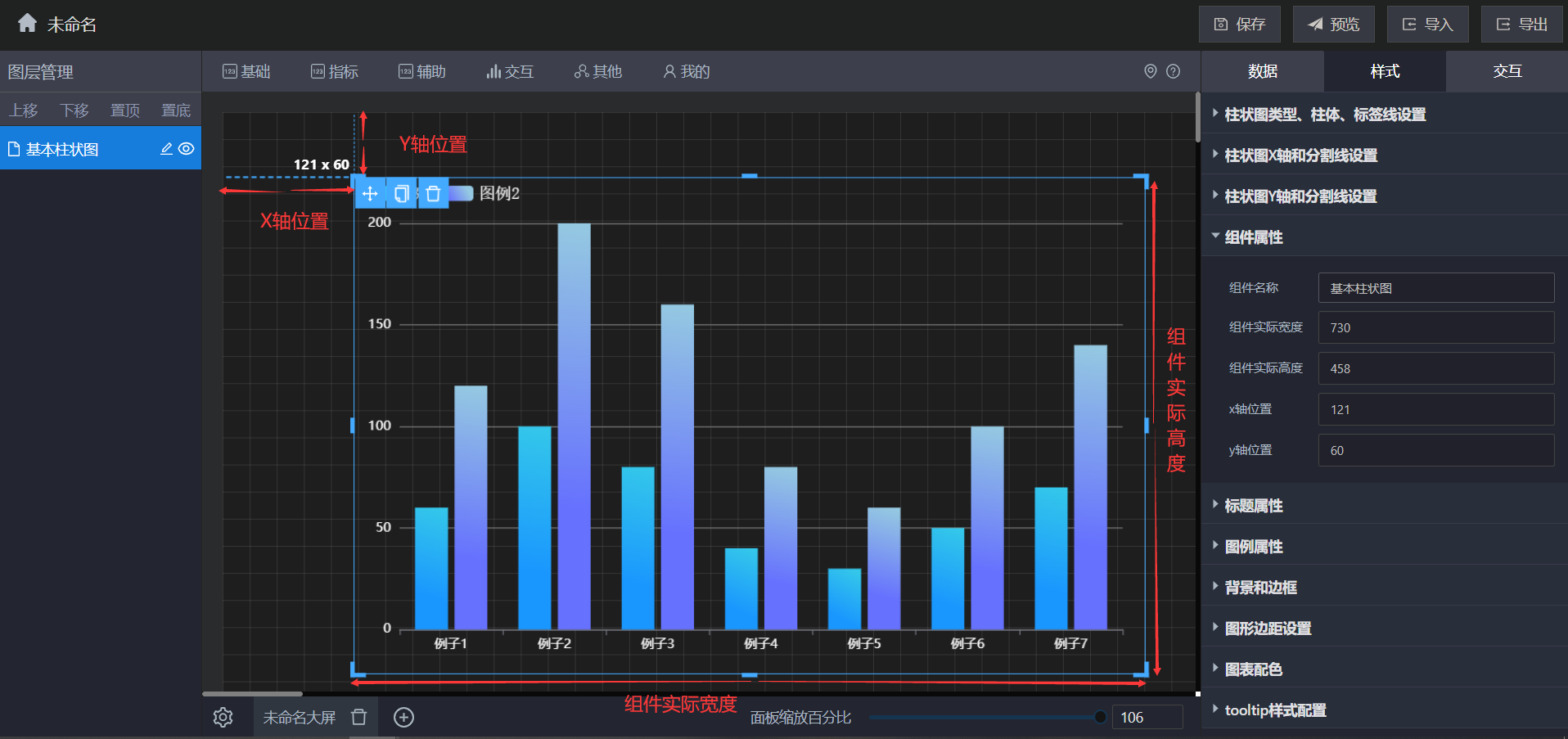This screenshot has width=1568, height=739.
Task: Click the rename pencil icon on 基本柱状图 layer
Action: (166, 149)
